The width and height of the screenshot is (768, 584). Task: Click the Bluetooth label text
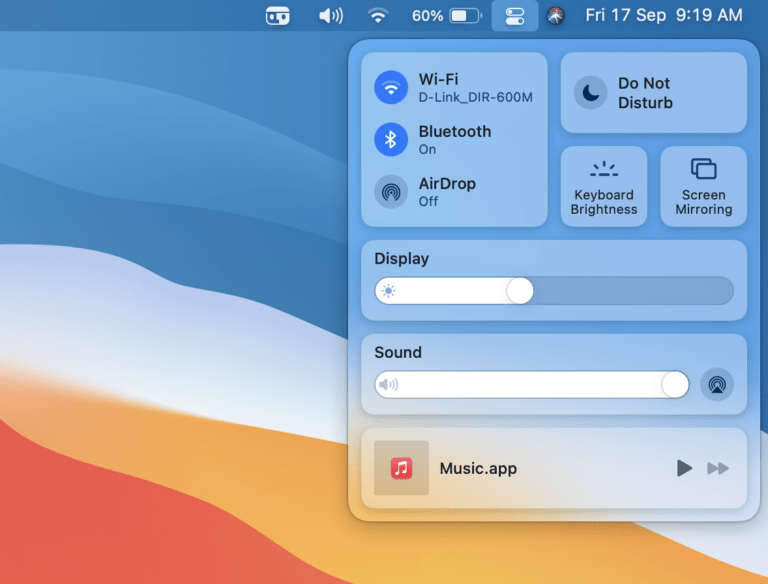455,131
